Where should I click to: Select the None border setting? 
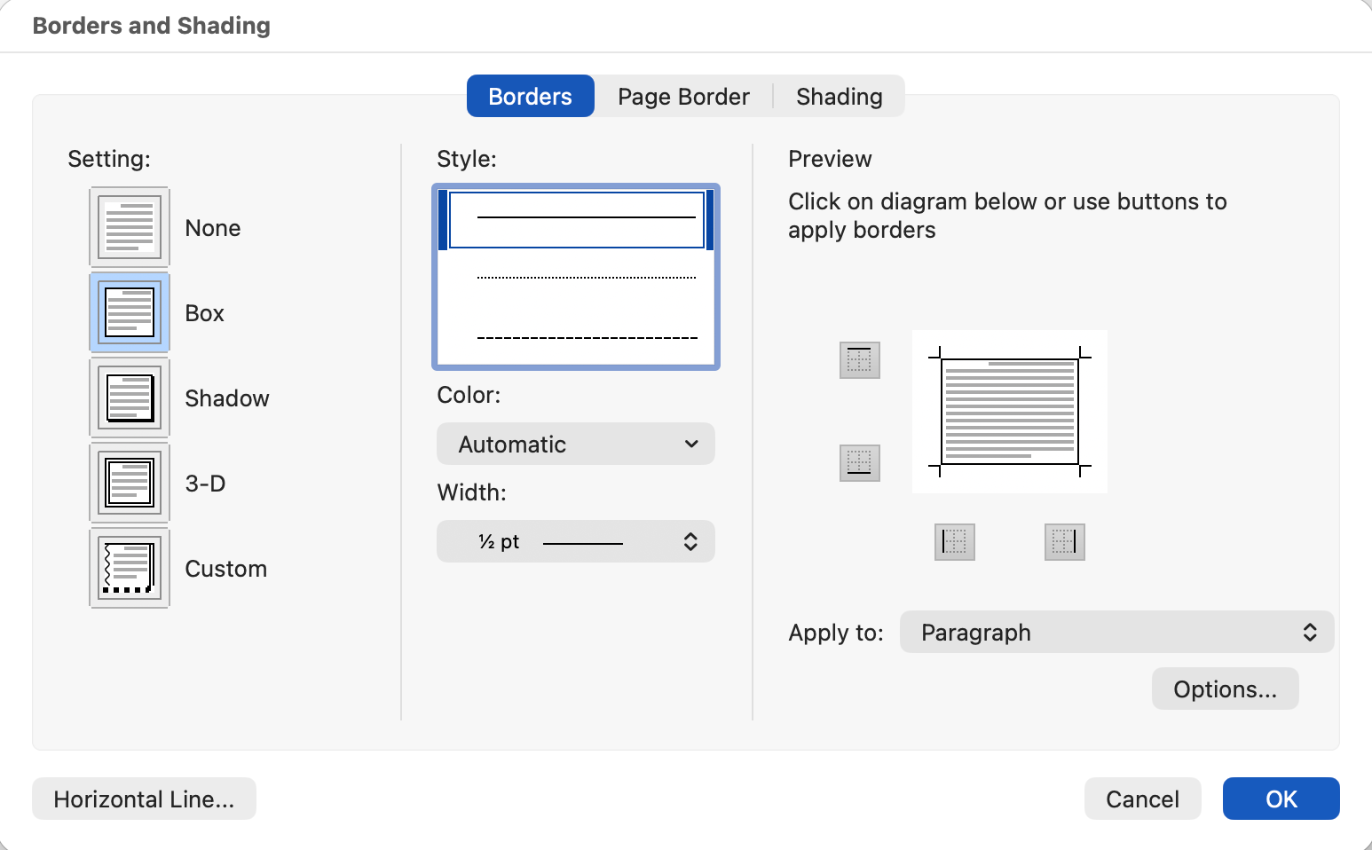(x=129, y=225)
